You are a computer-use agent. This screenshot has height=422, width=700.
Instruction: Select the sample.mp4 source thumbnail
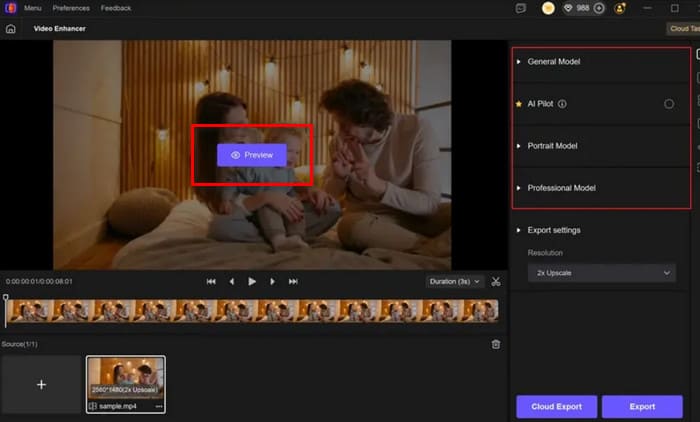(x=126, y=379)
